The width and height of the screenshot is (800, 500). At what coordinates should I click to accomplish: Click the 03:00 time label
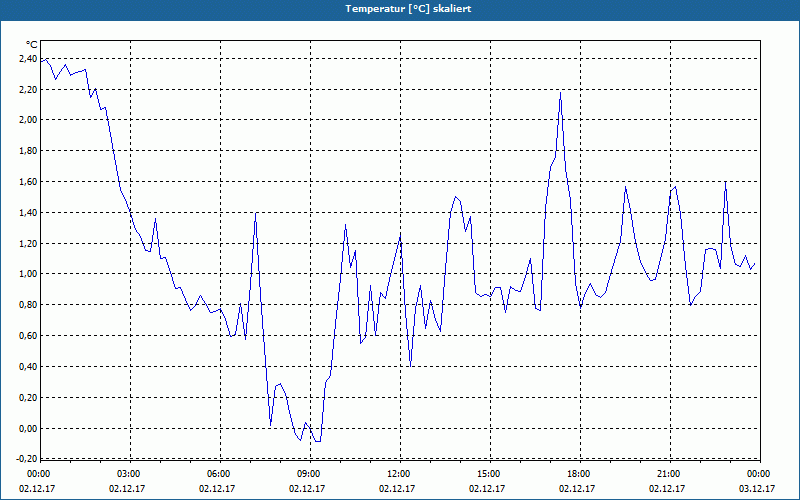(x=127, y=474)
